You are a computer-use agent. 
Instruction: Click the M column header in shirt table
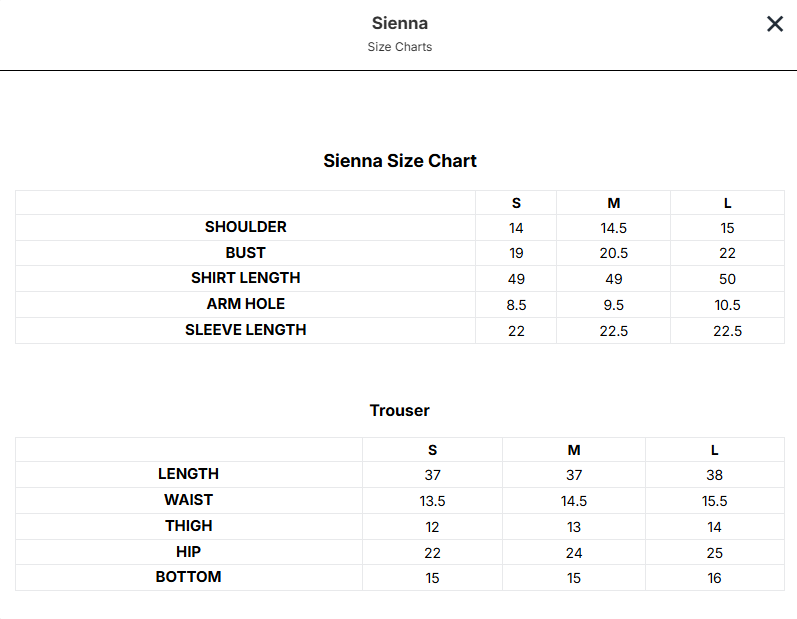point(614,203)
